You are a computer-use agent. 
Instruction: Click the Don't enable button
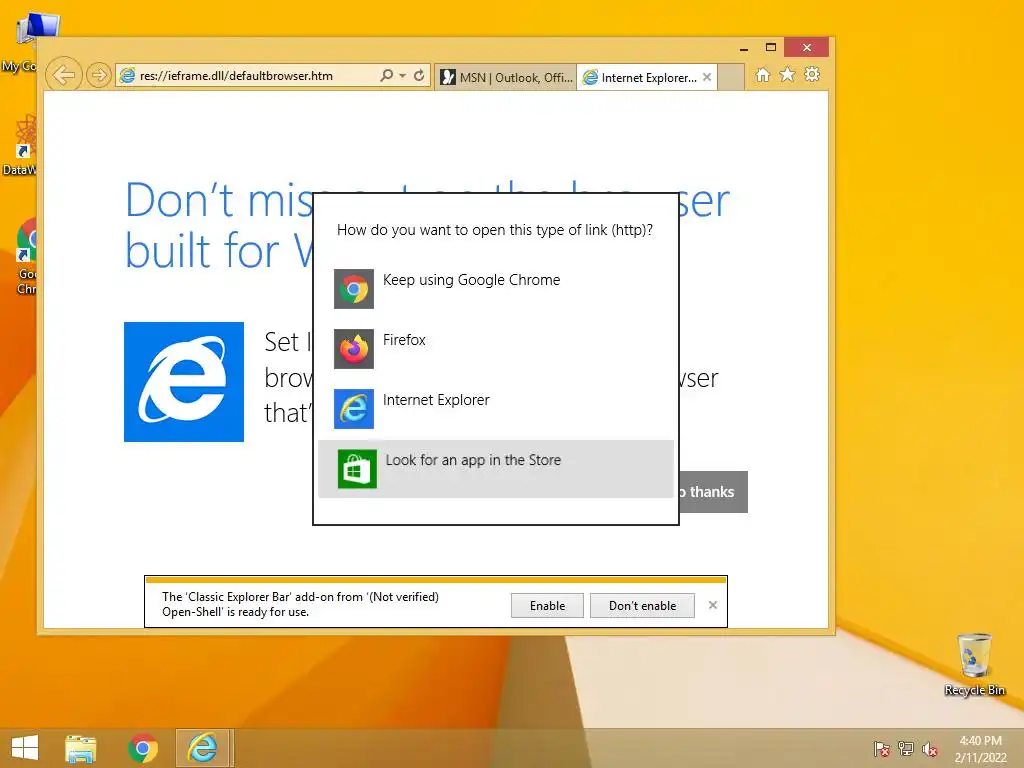[643, 605]
